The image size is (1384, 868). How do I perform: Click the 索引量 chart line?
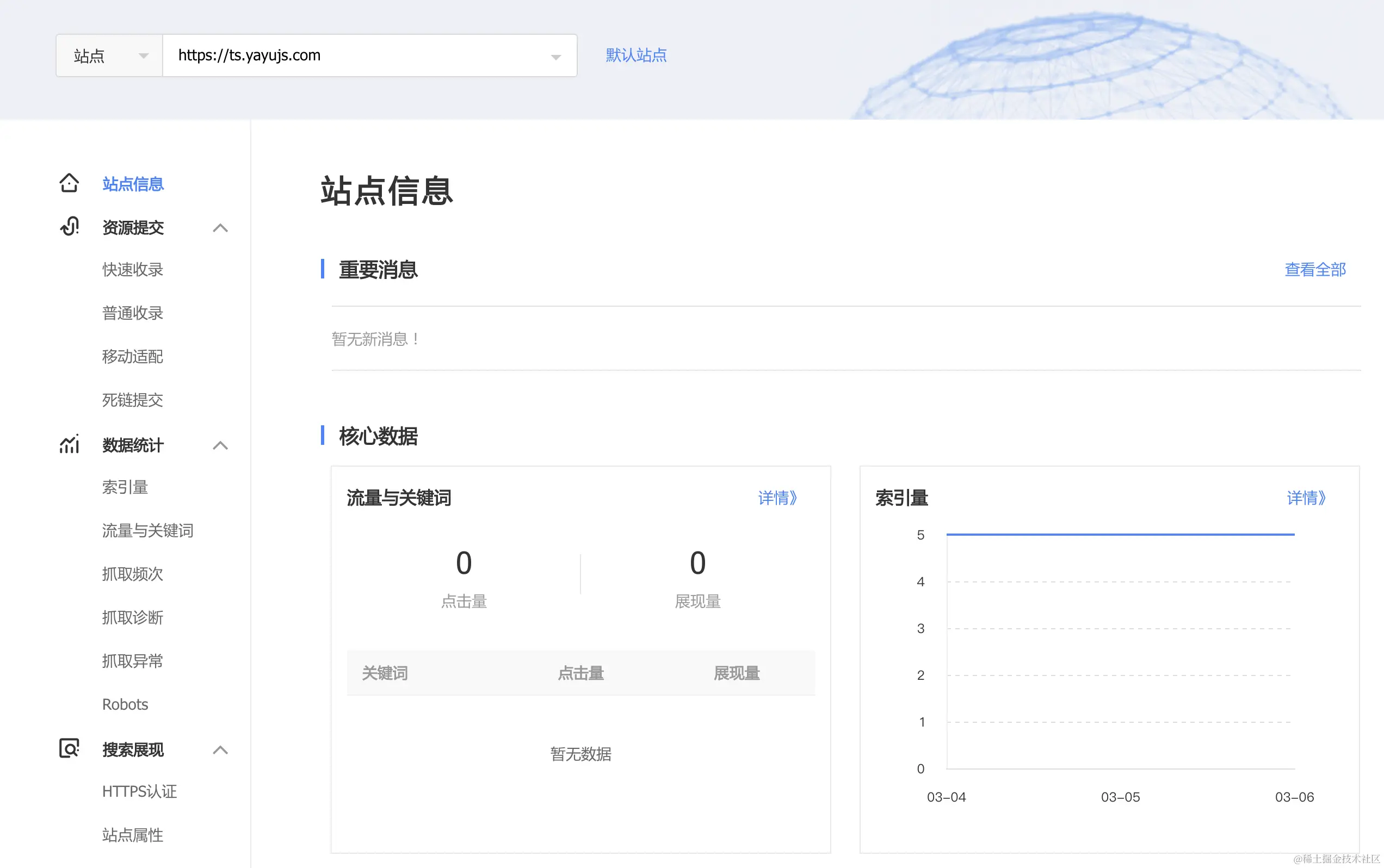(x=1120, y=535)
